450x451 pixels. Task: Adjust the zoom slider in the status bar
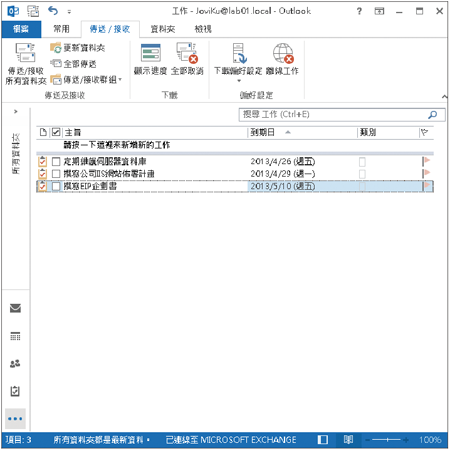point(387,440)
